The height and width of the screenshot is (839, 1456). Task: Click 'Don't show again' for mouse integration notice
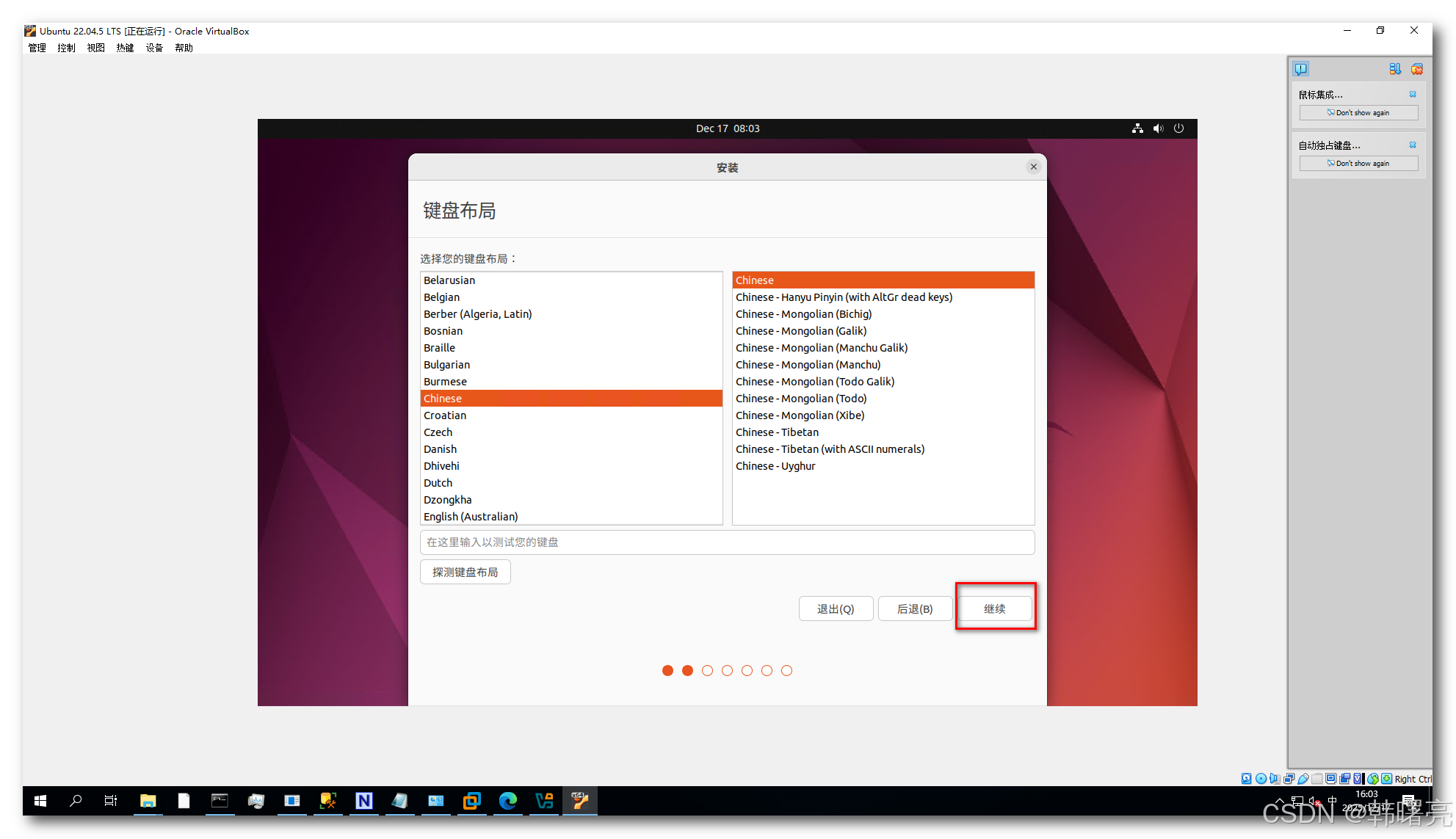click(1358, 112)
